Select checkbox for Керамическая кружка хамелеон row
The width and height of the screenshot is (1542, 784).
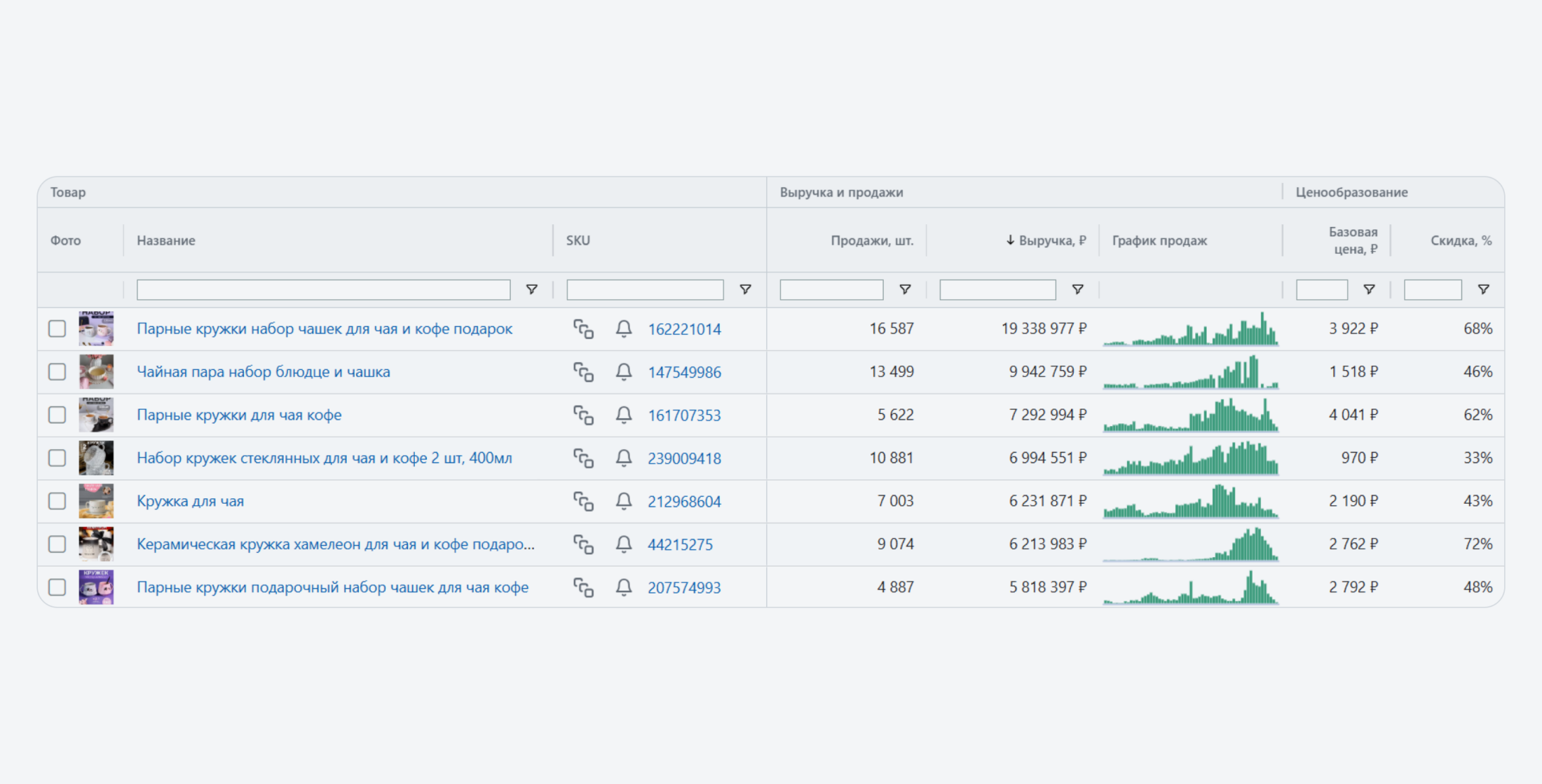[57, 544]
